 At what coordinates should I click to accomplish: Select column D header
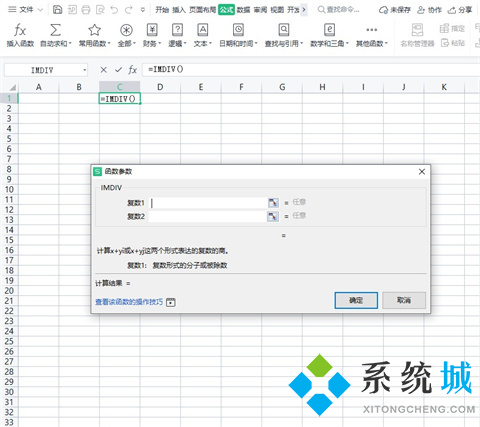click(x=160, y=87)
